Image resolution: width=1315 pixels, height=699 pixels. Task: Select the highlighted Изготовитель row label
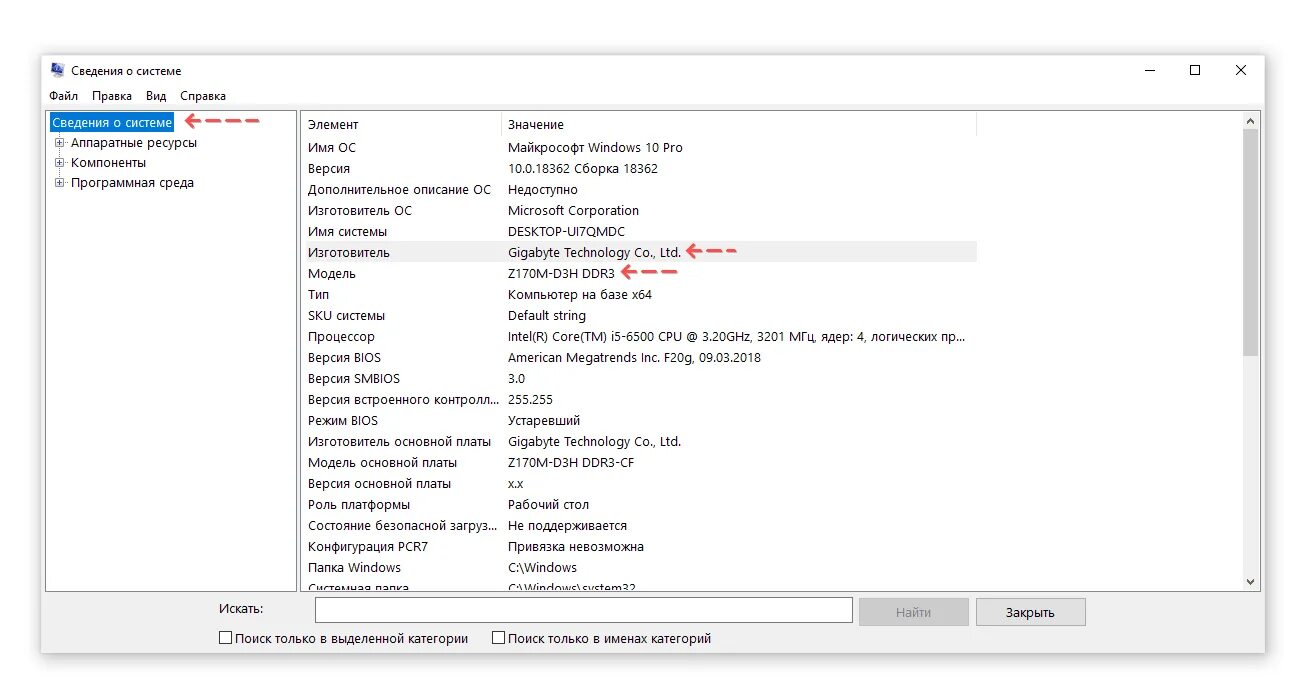pyautogui.click(x=349, y=253)
